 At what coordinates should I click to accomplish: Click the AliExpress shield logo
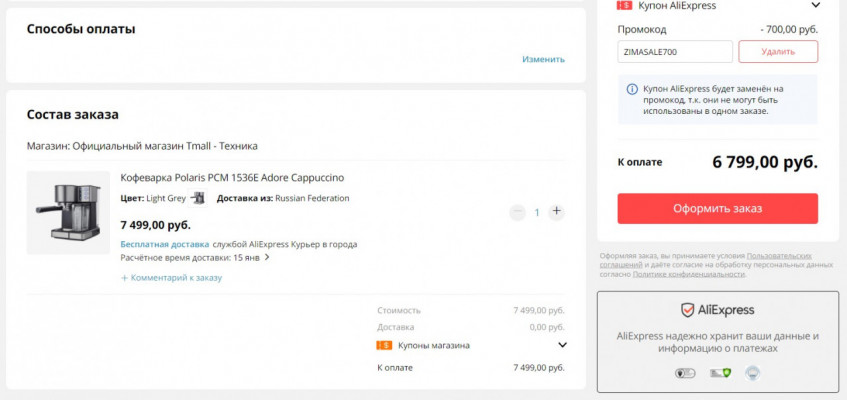point(688,310)
